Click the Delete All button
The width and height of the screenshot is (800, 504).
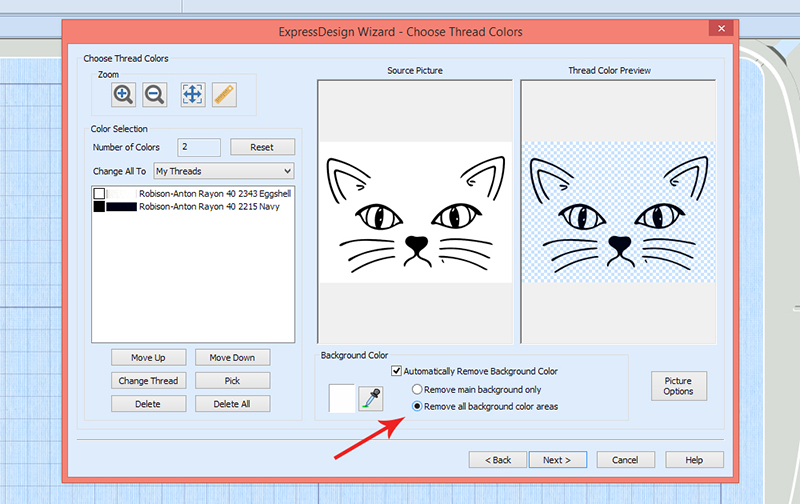pos(232,404)
